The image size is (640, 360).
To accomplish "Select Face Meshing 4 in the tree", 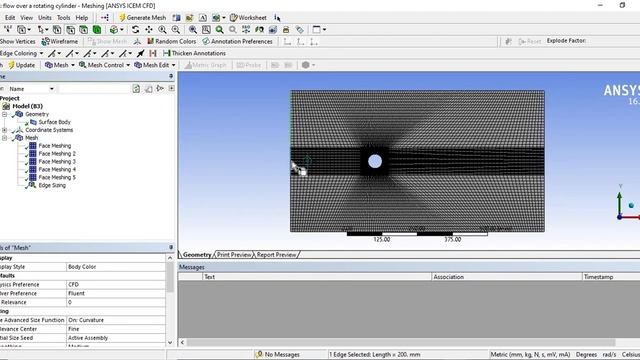I will point(57,169).
